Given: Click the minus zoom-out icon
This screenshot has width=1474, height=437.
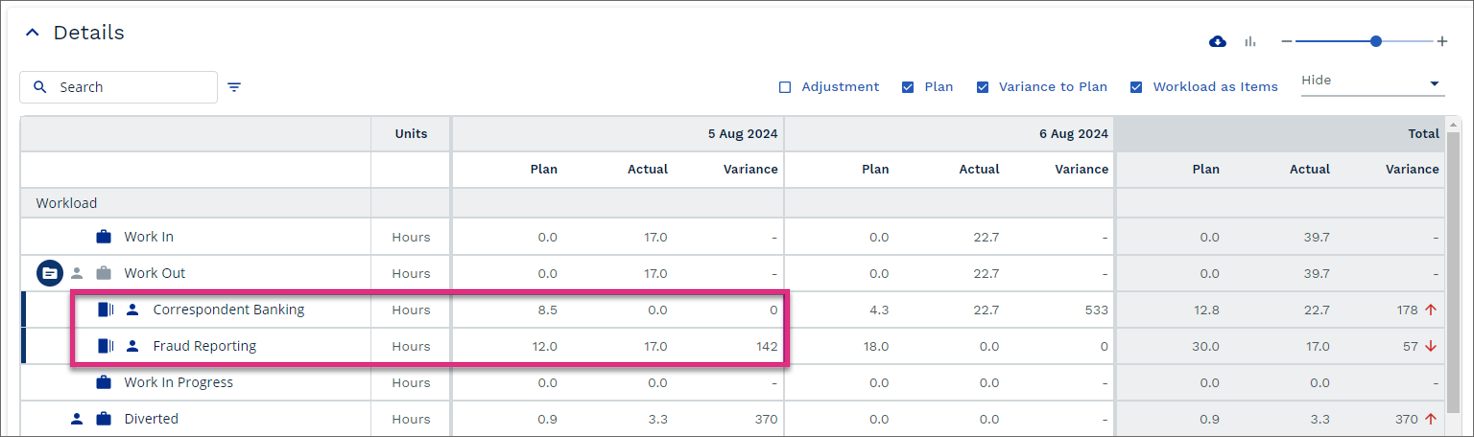Looking at the screenshot, I should (1287, 41).
